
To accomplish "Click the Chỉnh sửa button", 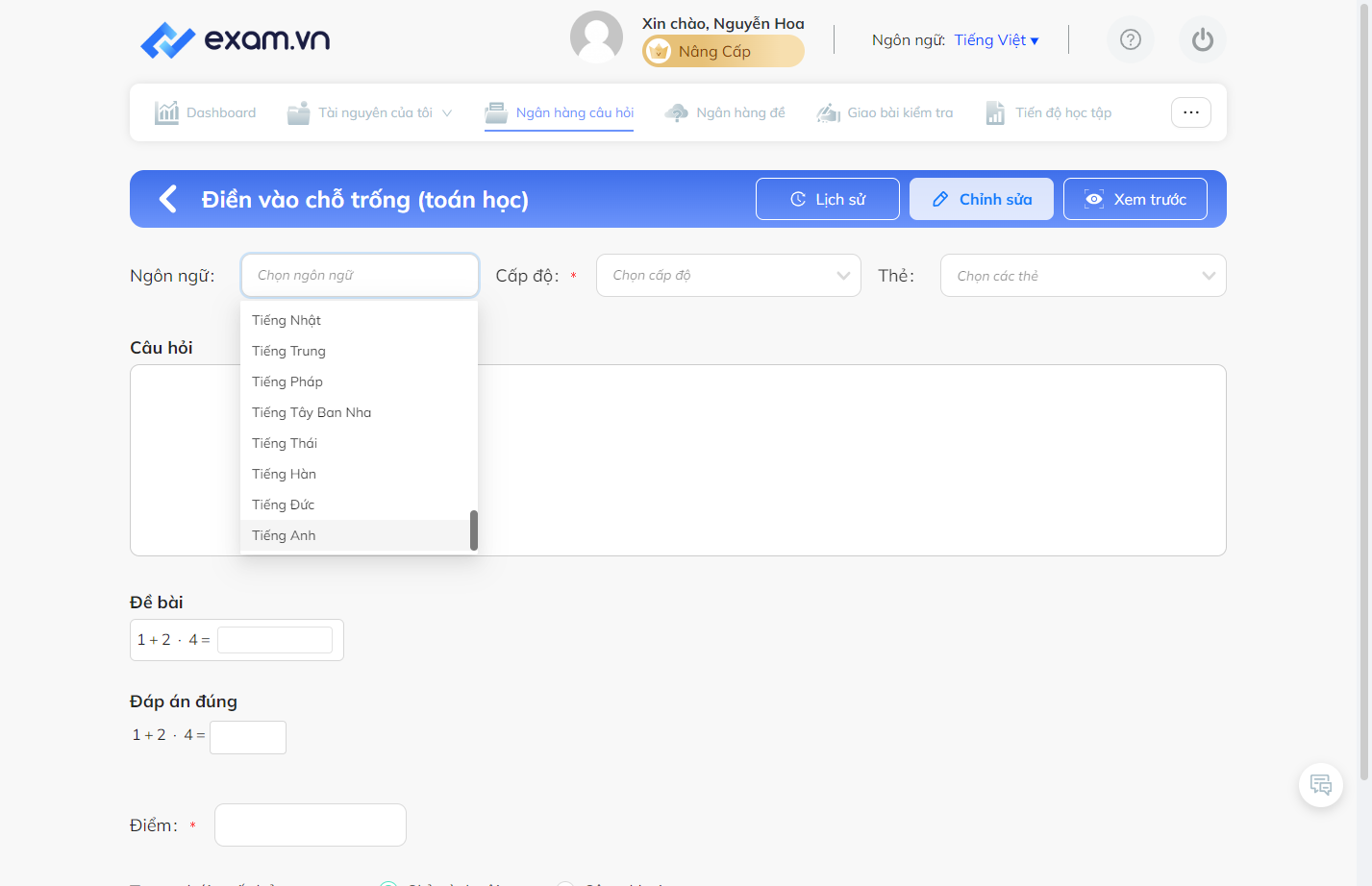I will pos(982,199).
